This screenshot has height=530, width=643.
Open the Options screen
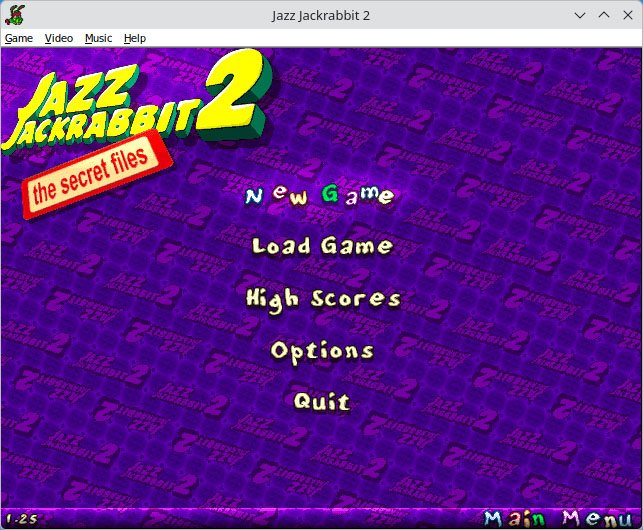322,352
